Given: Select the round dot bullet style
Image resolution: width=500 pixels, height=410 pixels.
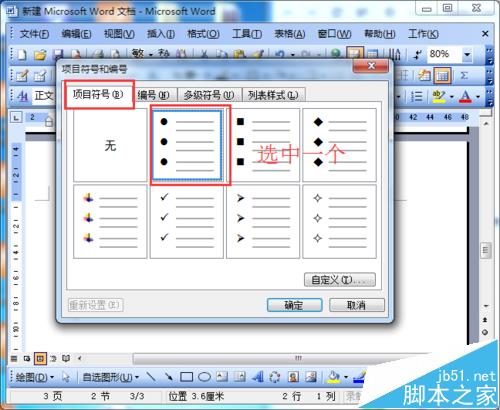Looking at the screenshot, I should (187, 145).
